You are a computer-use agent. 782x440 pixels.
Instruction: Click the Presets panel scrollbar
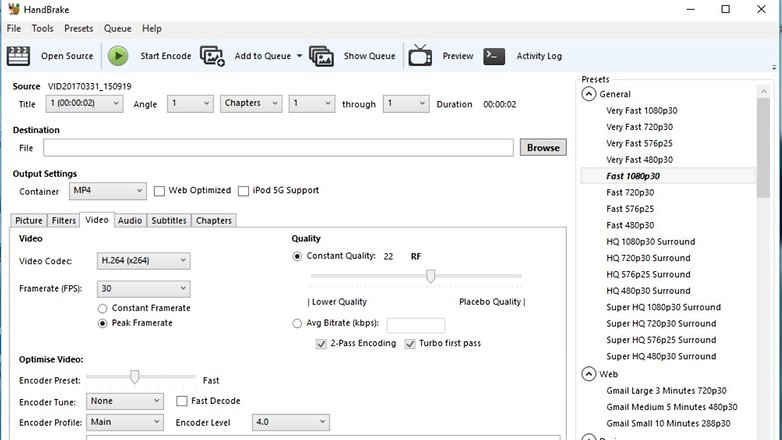(x=763, y=148)
